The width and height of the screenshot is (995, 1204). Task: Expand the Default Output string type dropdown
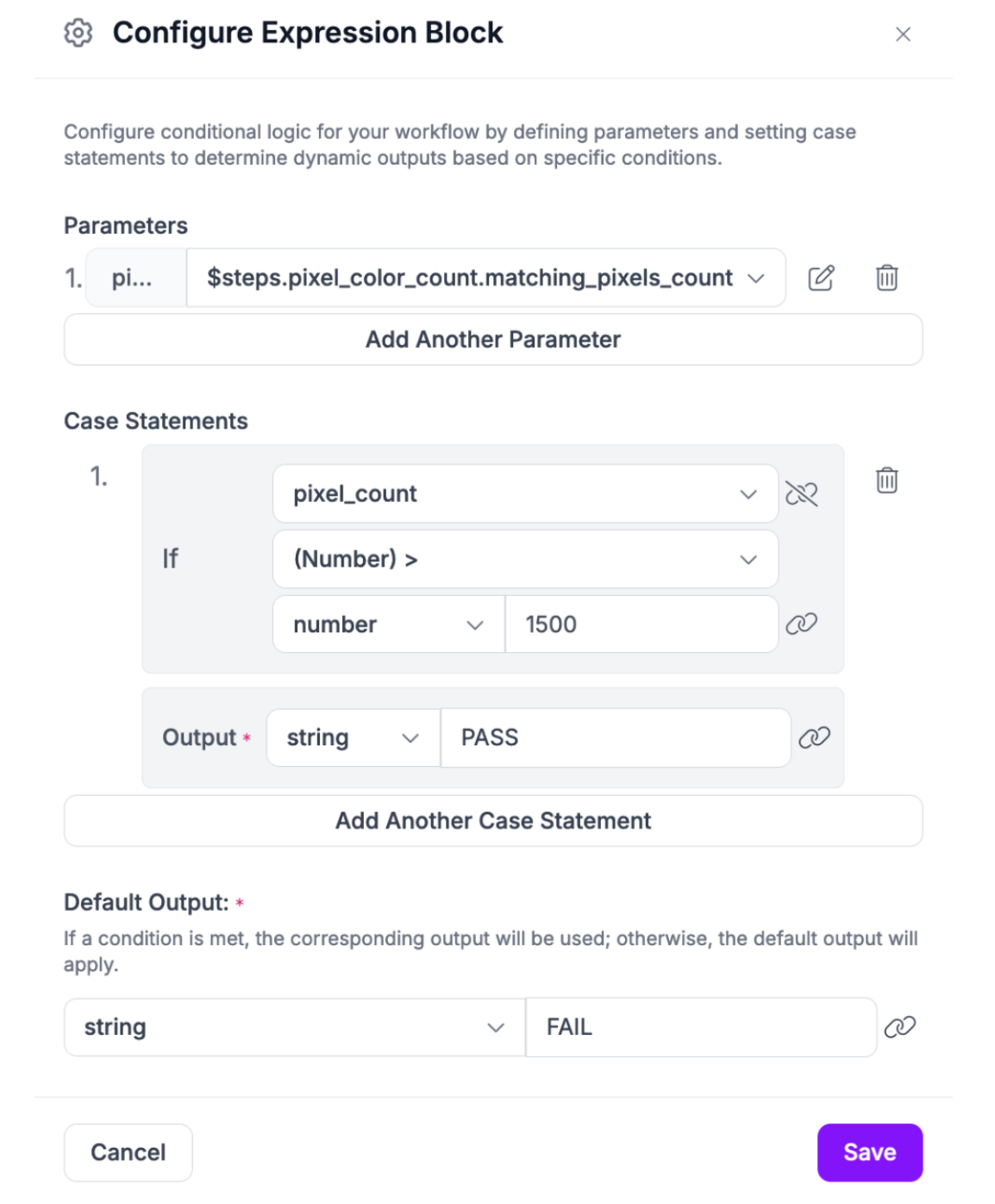click(294, 1027)
